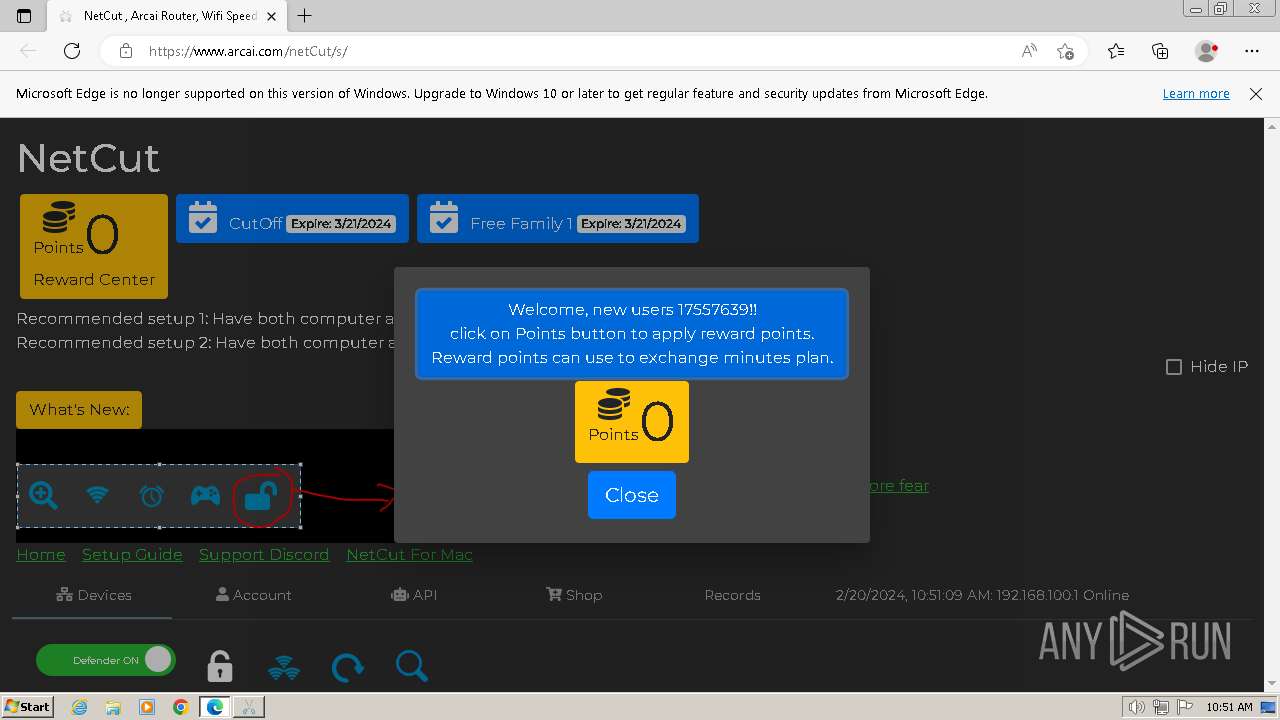This screenshot has width=1280, height=720.
Task: Click the taskbar clock showing 10:51 AM
Action: [x=1229, y=707]
